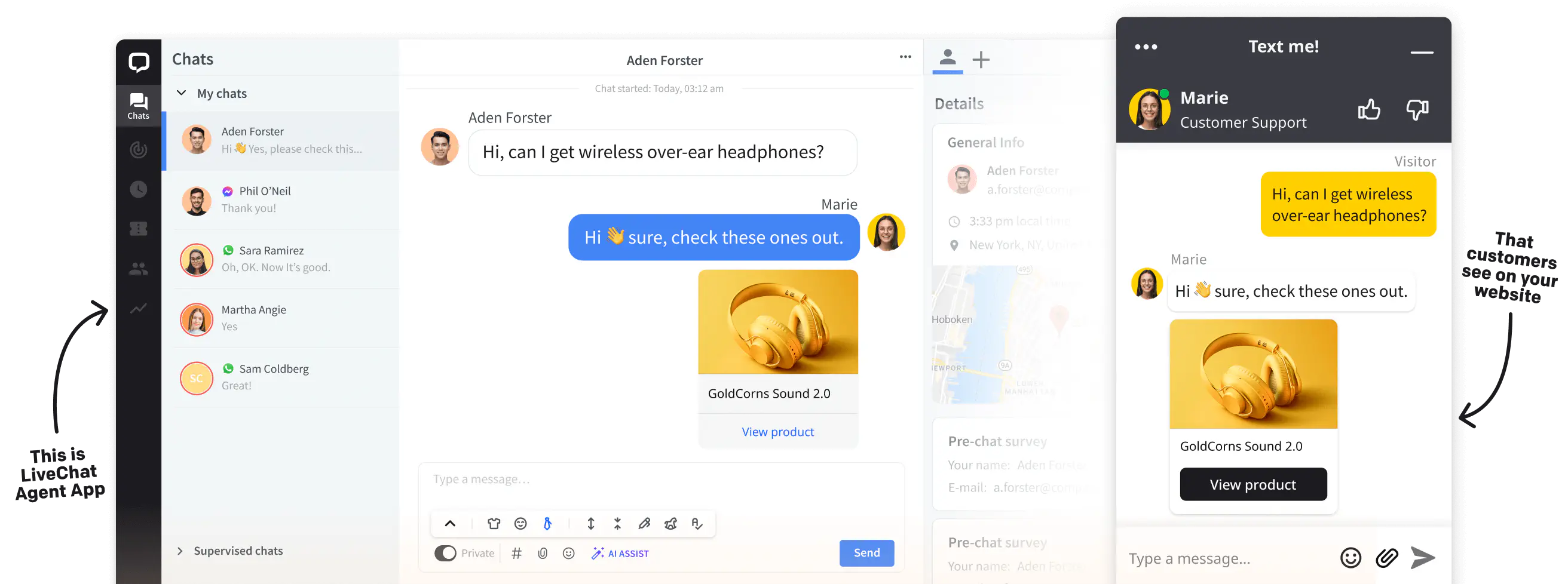Focus the agent Type a message field
The width and height of the screenshot is (1568, 584).
click(x=661, y=480)
